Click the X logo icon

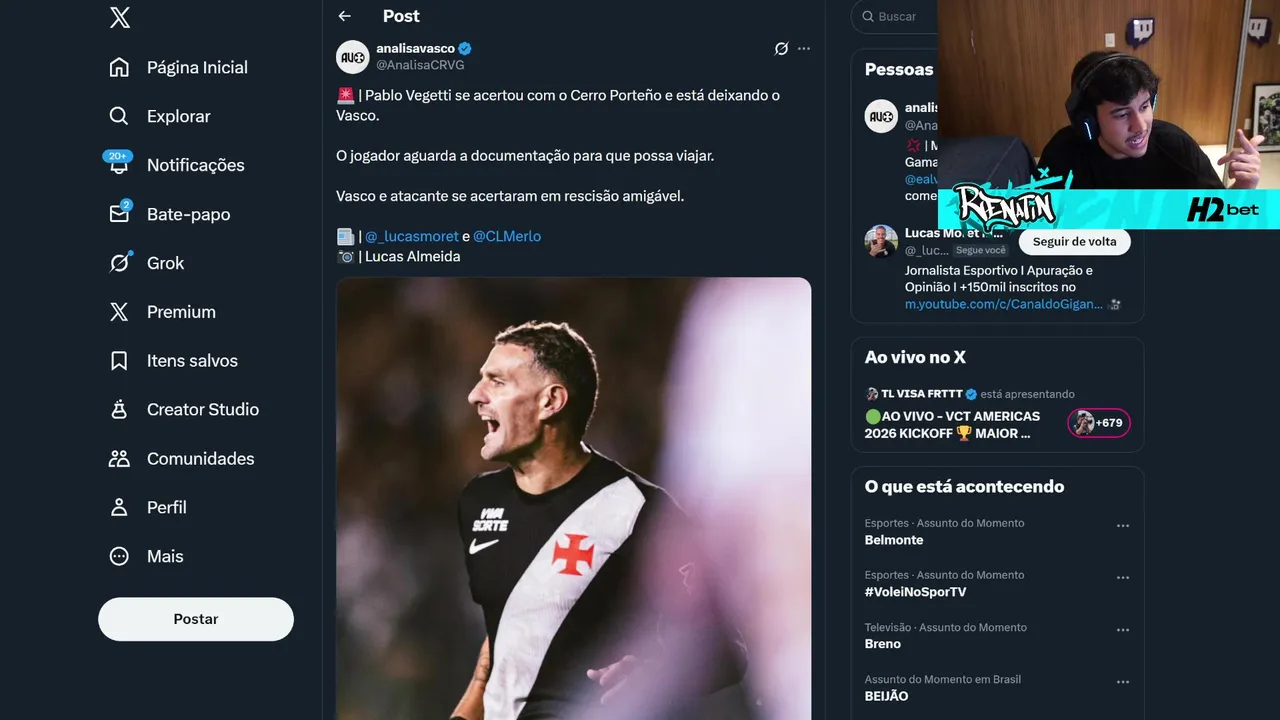[120, 17]
